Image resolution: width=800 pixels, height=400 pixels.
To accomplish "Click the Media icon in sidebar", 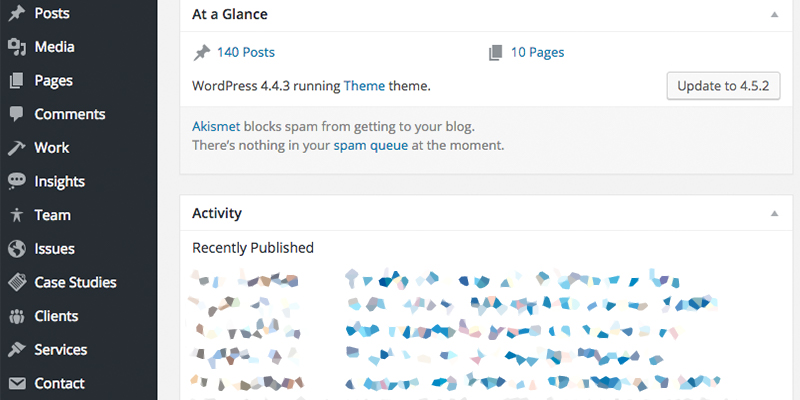I will (x=17, y=47).
